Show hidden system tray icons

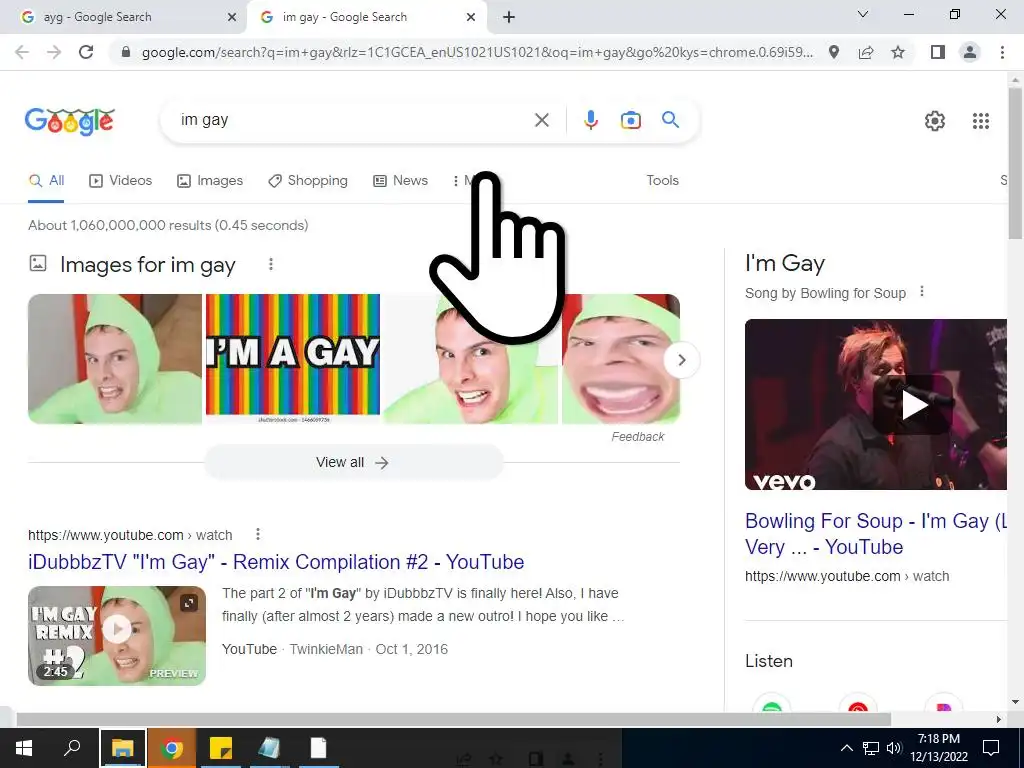846,748
